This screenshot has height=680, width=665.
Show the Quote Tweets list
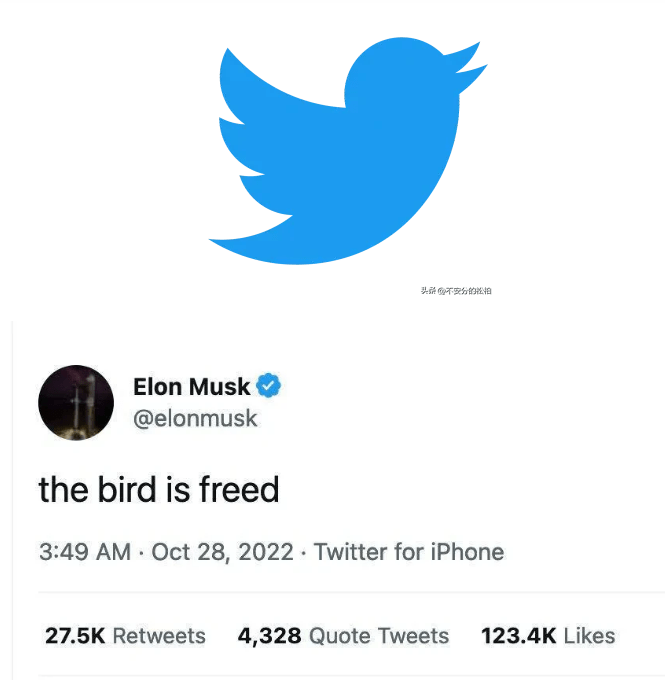pyautogui.click(x=379, y=636)
